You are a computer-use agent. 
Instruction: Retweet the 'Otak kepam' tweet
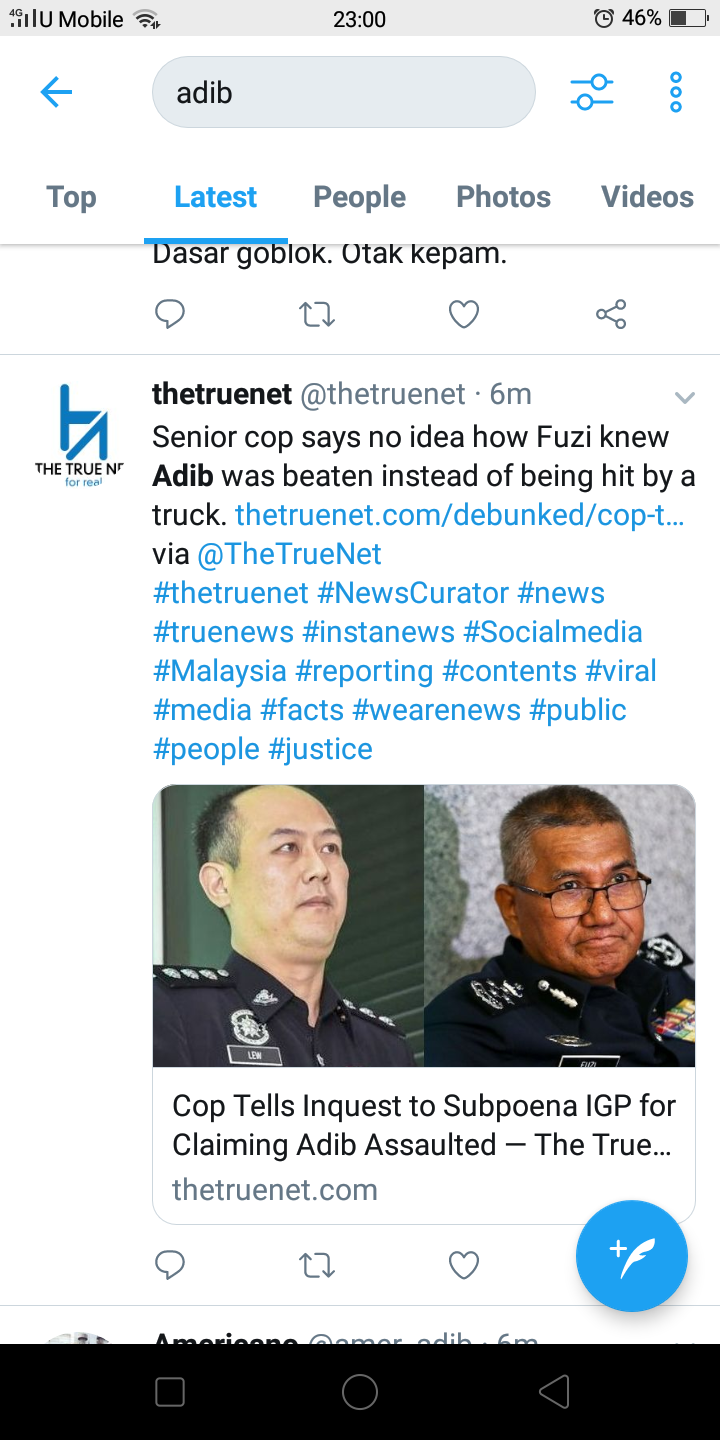point(317,315)
